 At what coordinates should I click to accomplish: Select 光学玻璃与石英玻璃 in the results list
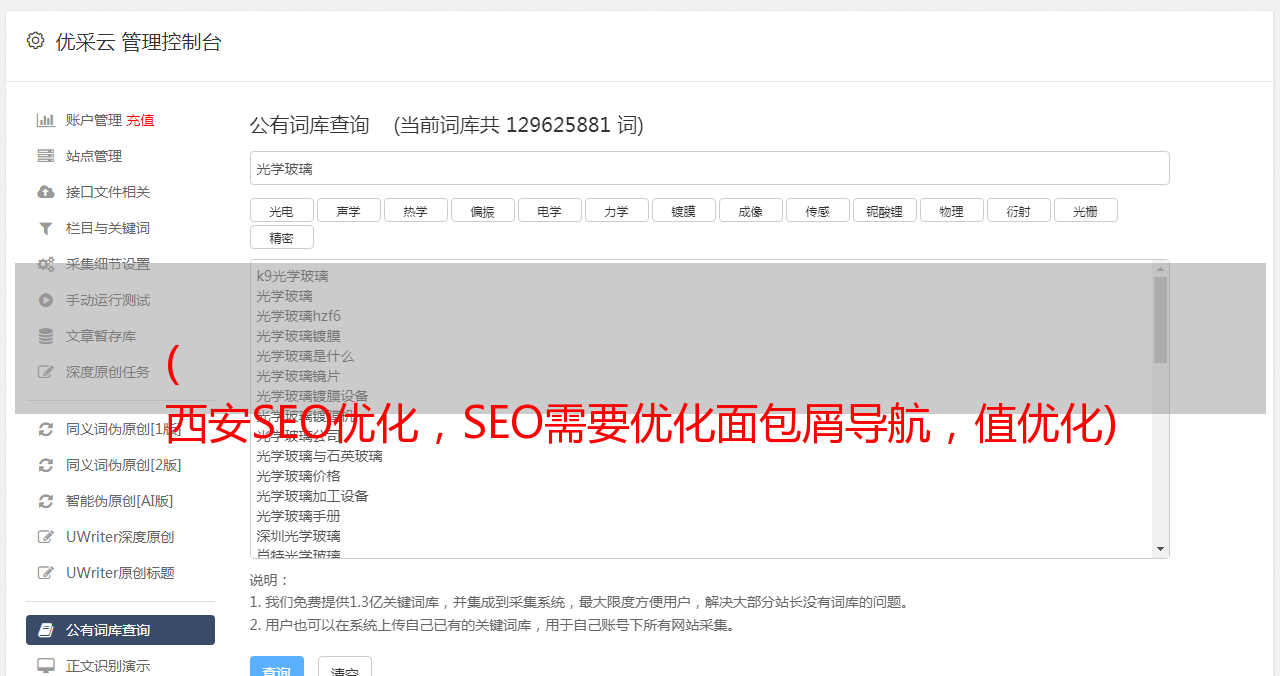point(319,456)
